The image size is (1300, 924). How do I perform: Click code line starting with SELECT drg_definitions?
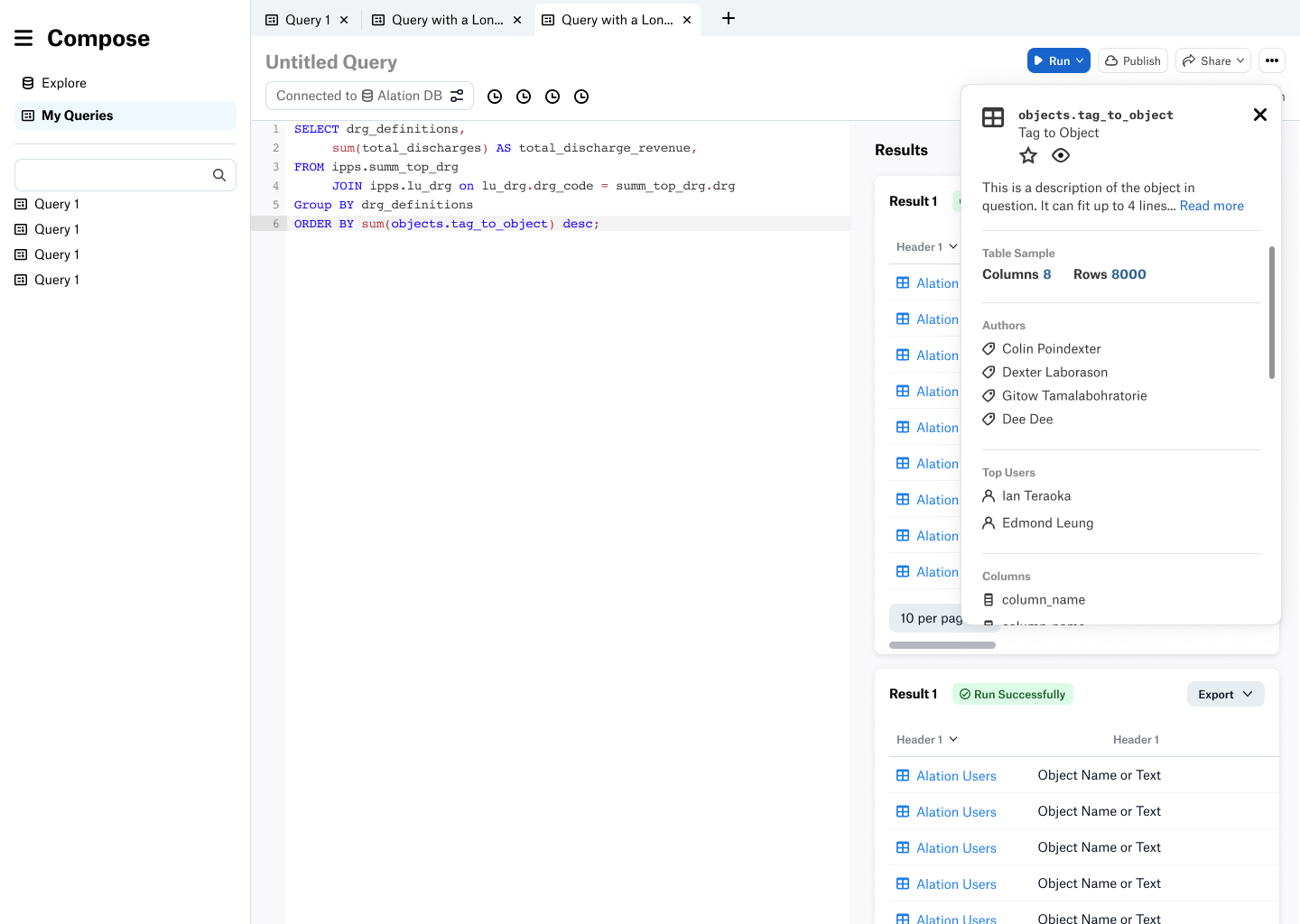click(379, 129)
